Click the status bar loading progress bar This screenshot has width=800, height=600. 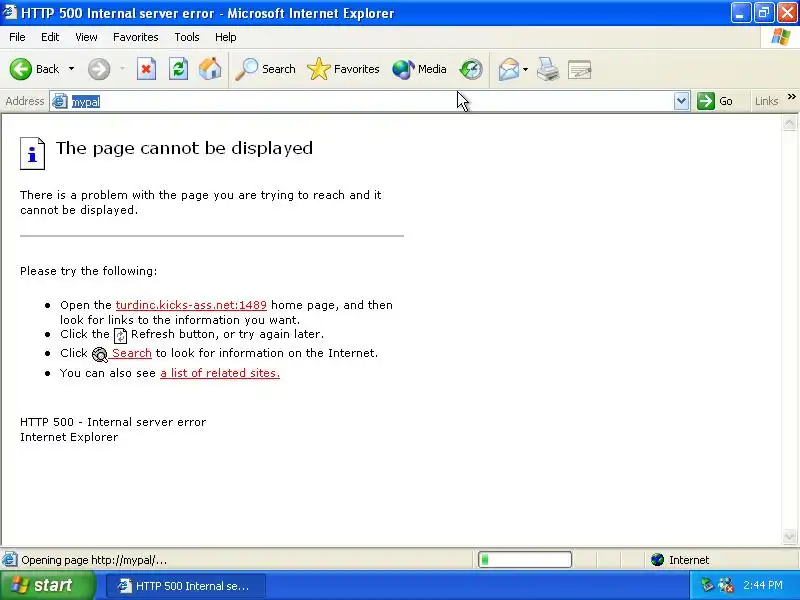(525, 560)
